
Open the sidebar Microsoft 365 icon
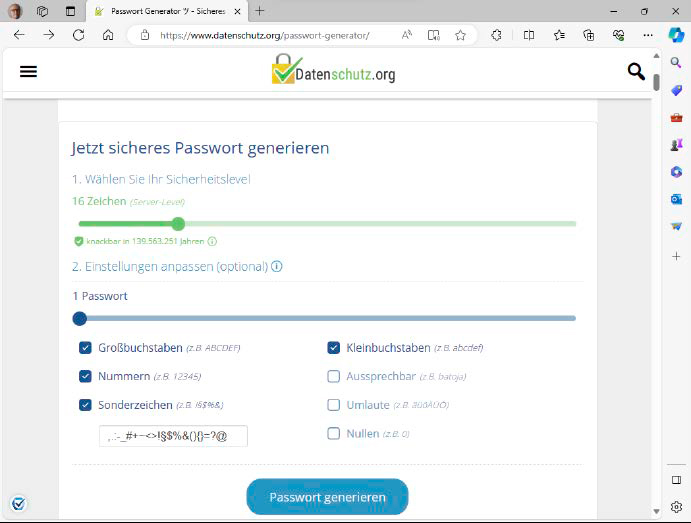pos(676,172)
